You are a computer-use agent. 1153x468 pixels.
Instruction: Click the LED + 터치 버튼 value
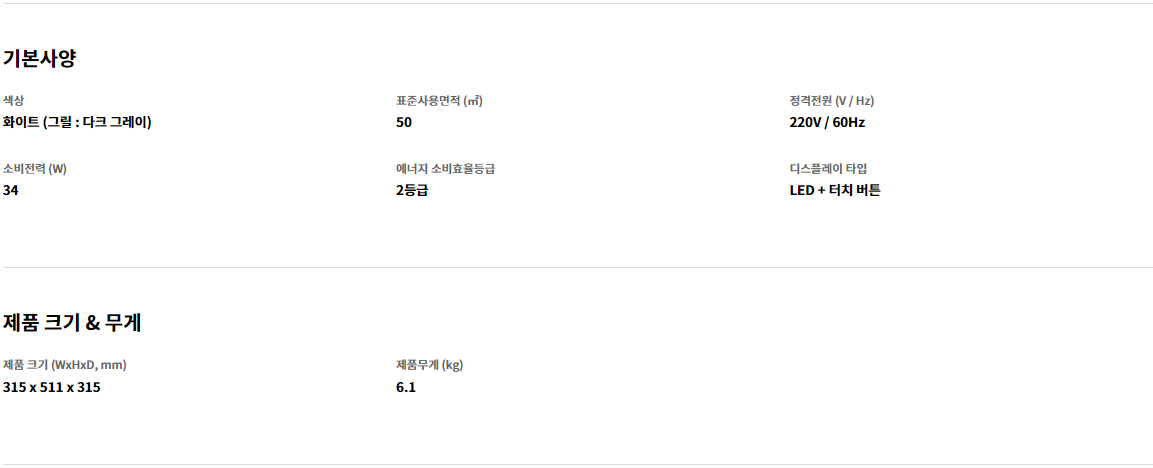point(835,190)
